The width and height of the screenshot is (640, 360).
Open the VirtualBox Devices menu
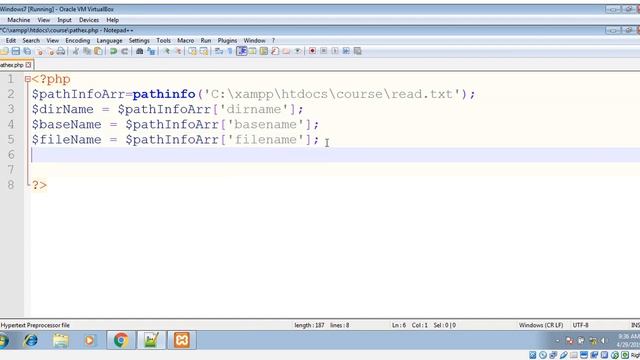pyautogui.click(x=89, y=20)
